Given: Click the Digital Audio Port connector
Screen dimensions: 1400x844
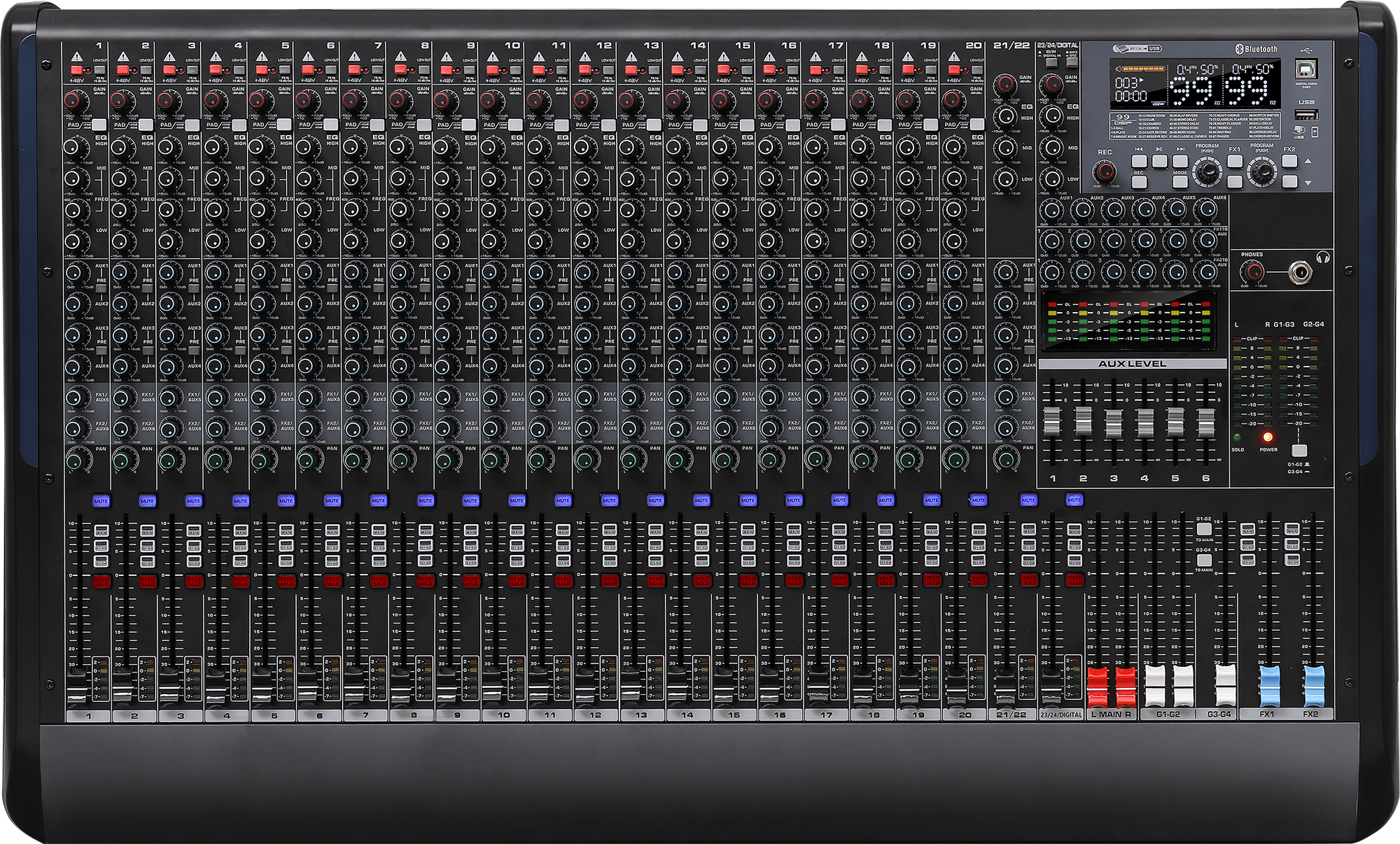Looking at the screenshot, I should pos(1306,69).
